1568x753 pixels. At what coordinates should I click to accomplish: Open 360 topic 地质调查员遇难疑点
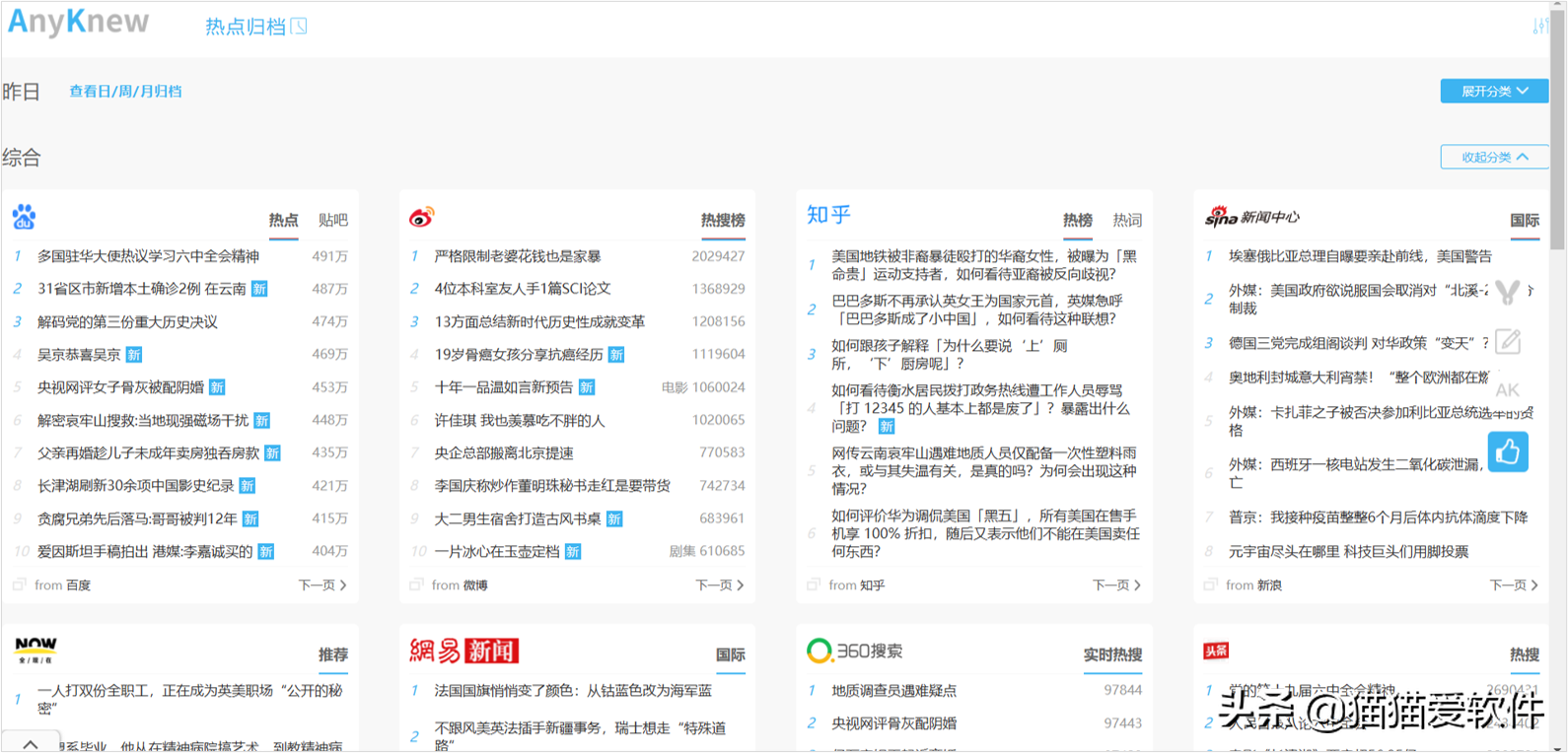coord(893,691)
